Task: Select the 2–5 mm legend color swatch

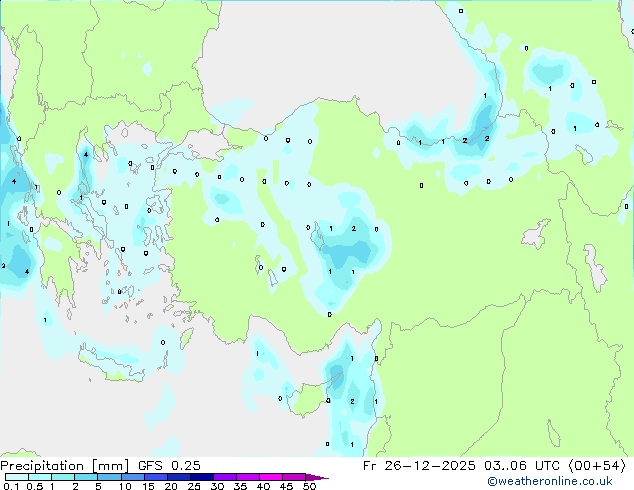Action: point(86,477)
